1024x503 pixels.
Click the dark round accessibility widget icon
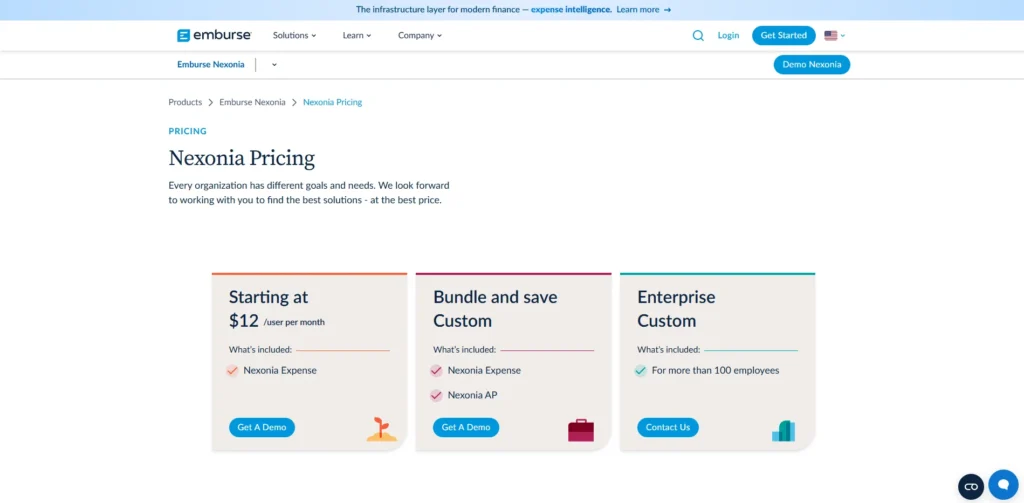coord(970,487)
